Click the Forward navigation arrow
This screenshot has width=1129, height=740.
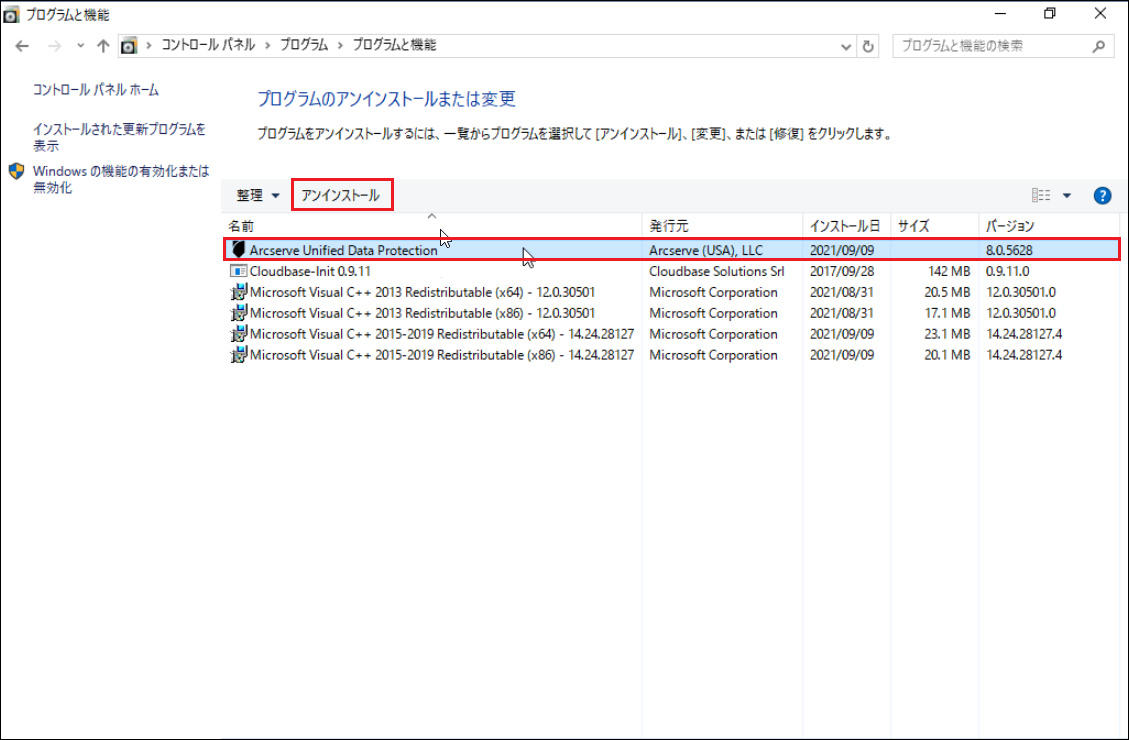tap(54, 46)
